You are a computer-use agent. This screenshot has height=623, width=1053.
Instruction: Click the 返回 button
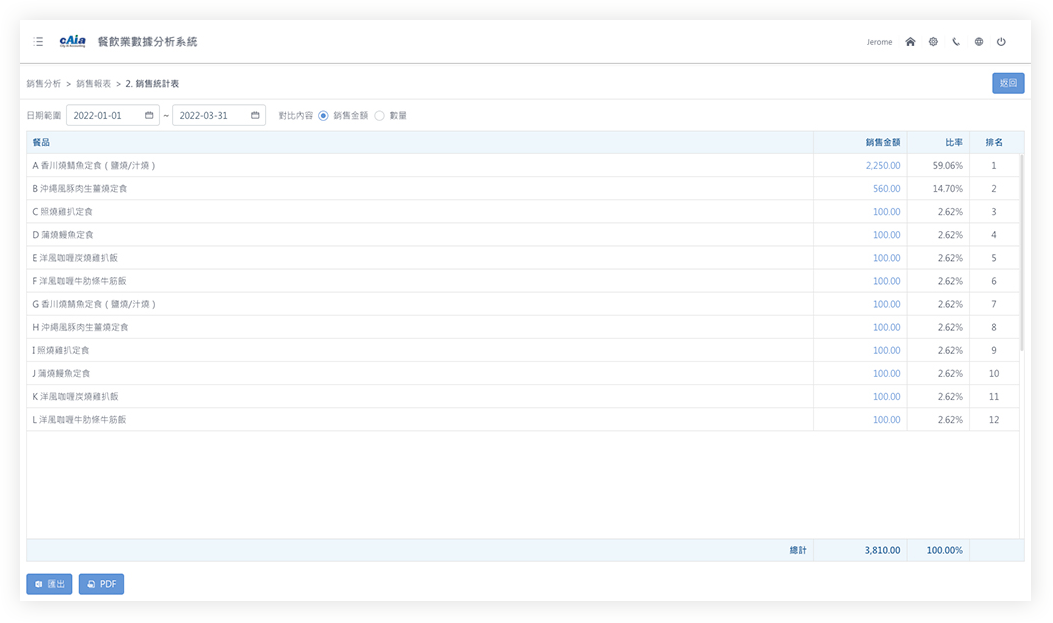click(x=1008, y=83)
